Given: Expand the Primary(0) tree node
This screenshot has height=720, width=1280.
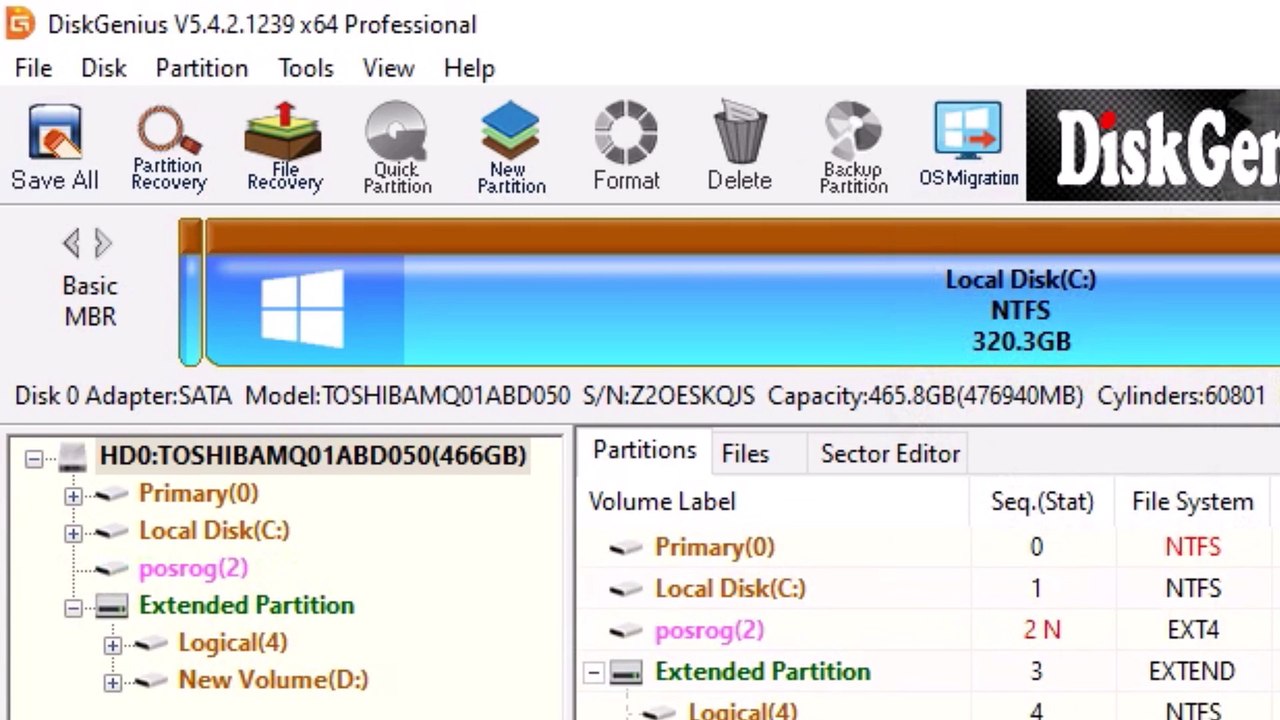Looking at the screenshot, I should tap(73, 495).
